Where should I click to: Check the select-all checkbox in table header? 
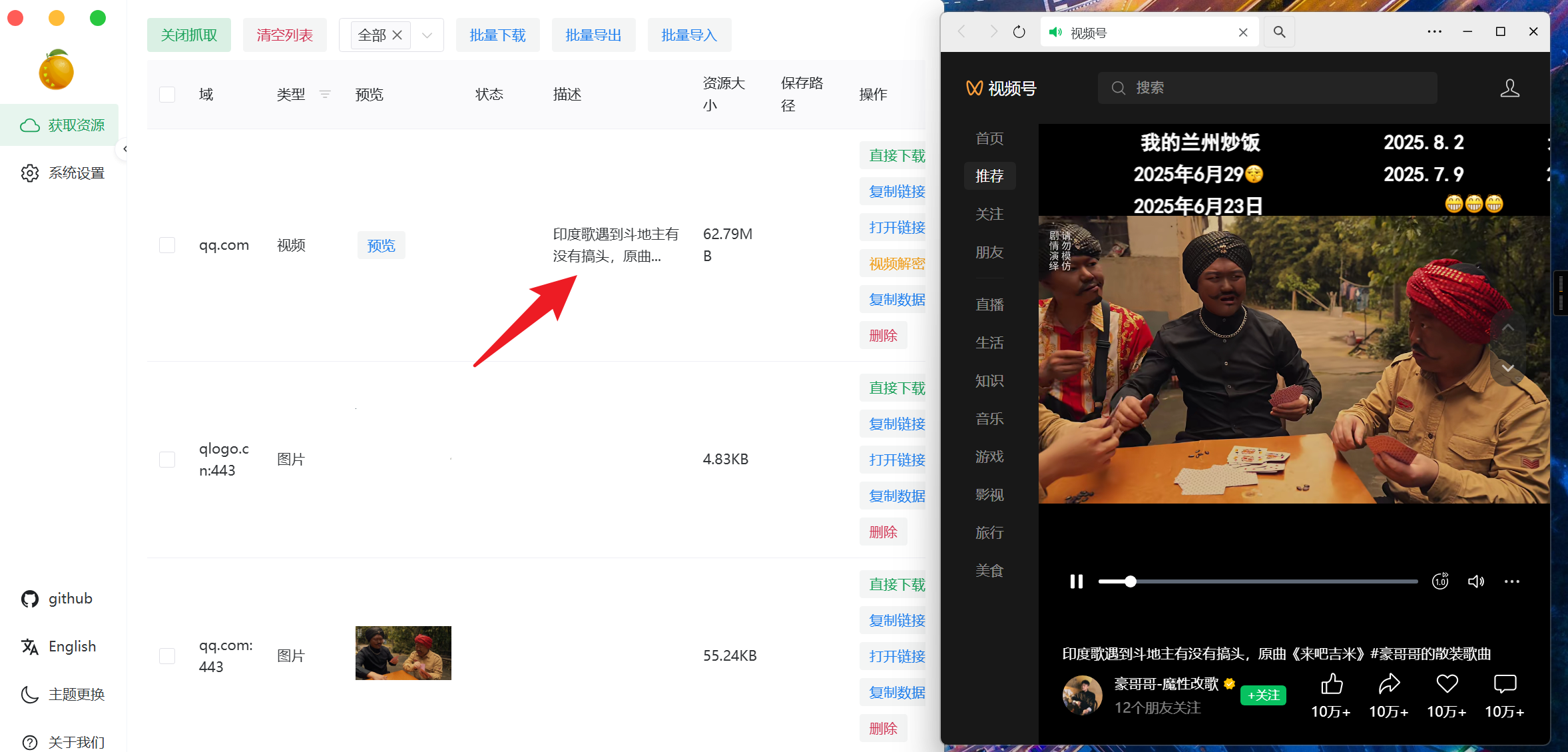click(167, 94)
